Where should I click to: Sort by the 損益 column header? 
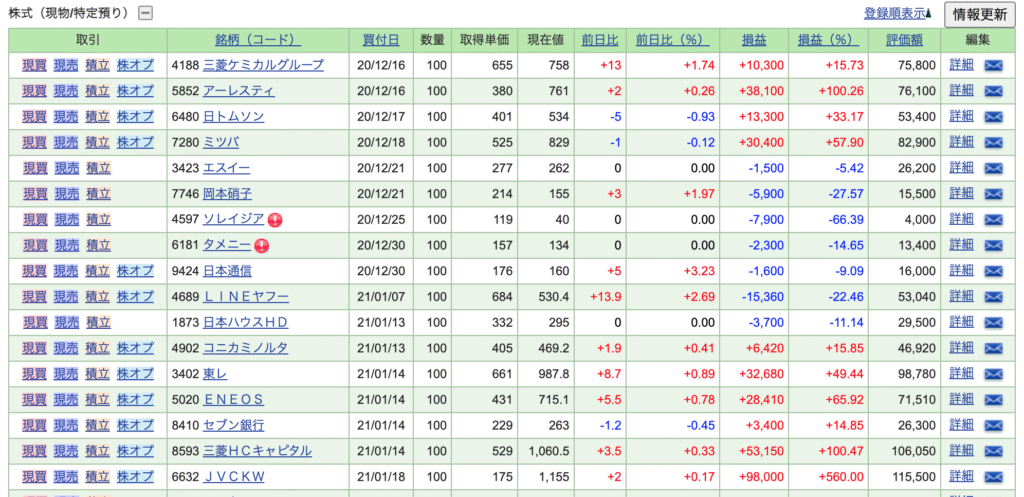point(754,40)
